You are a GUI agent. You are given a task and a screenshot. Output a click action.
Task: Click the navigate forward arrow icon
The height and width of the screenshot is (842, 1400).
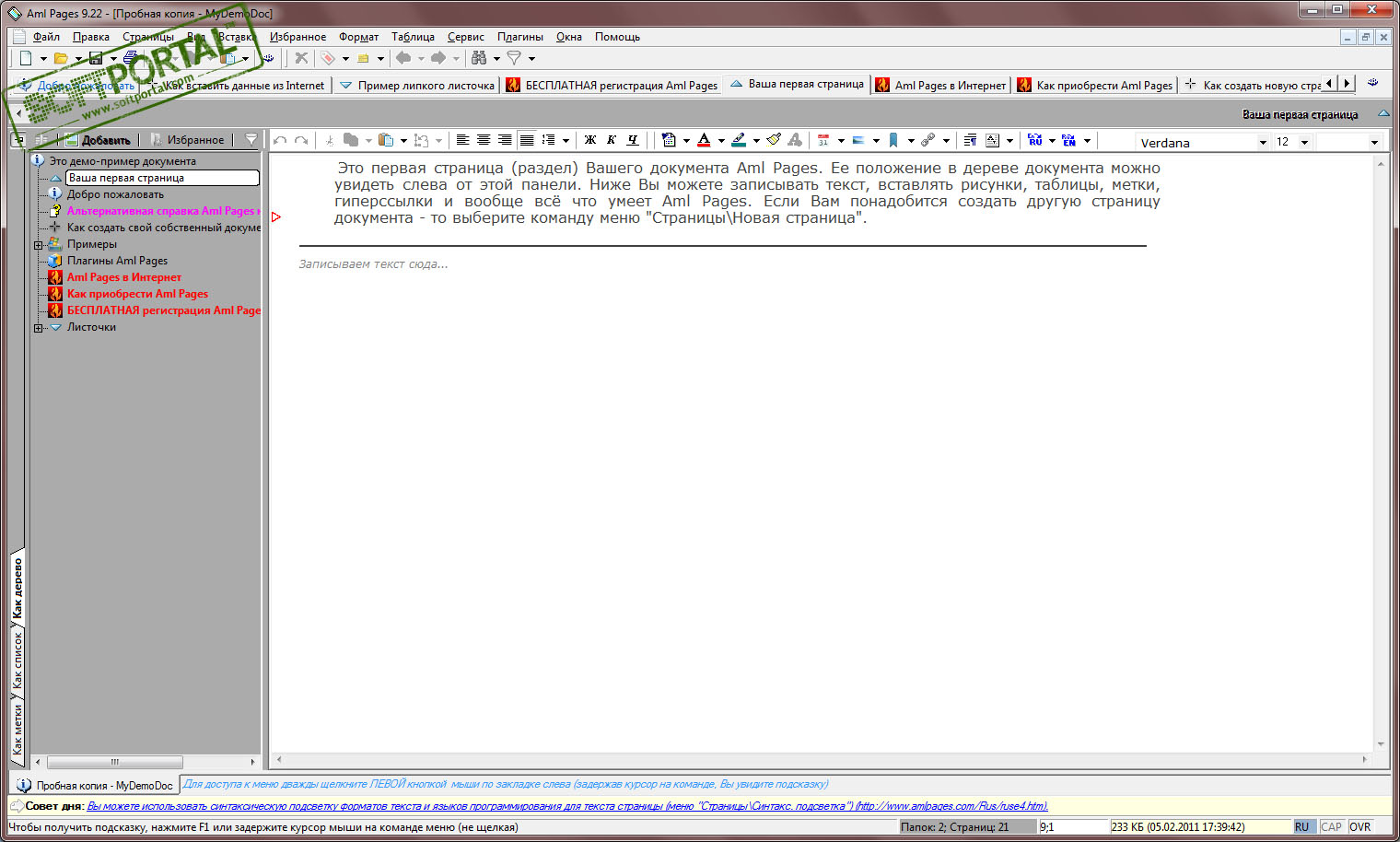(x=438, y=58)
